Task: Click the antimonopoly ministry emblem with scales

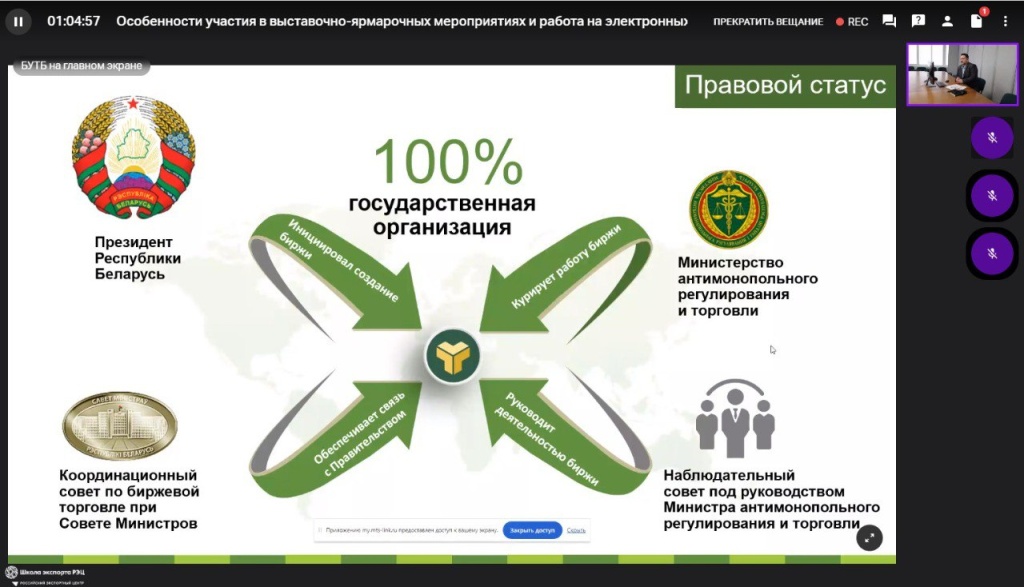Action: [x=729, y=209]
